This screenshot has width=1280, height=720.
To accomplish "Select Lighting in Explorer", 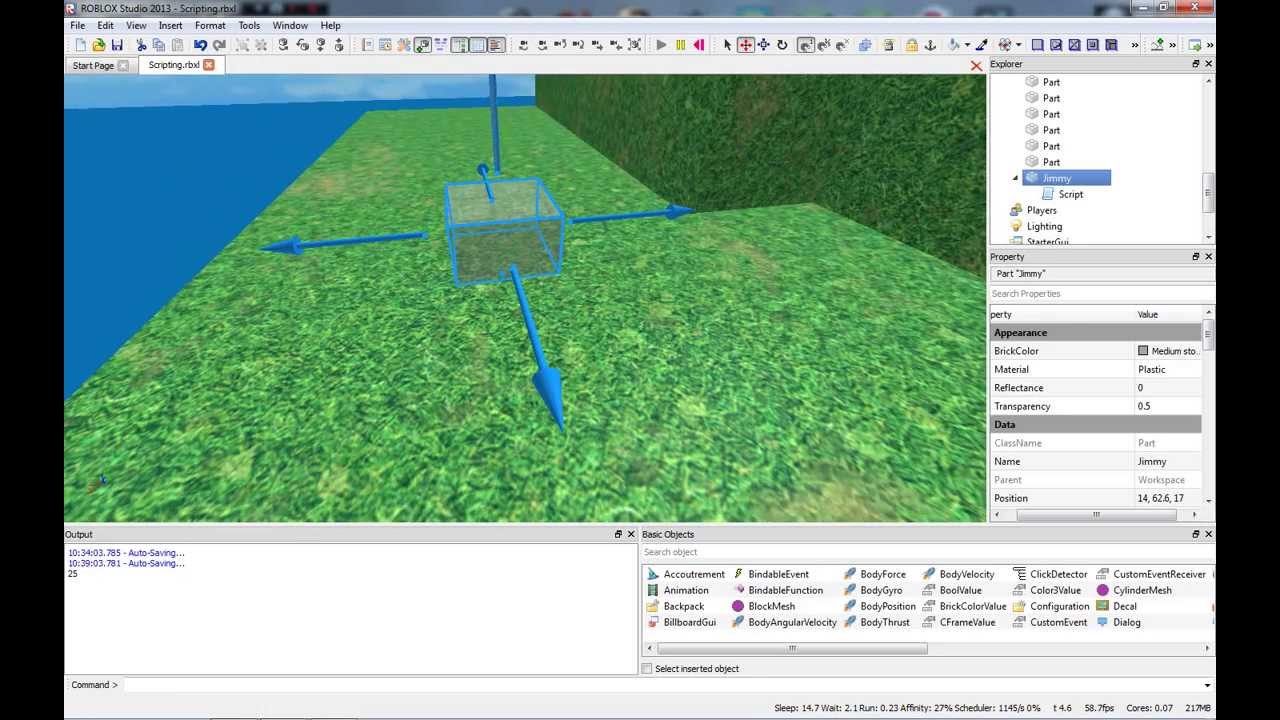I will pyautogui.click(x=1044, y=226).
